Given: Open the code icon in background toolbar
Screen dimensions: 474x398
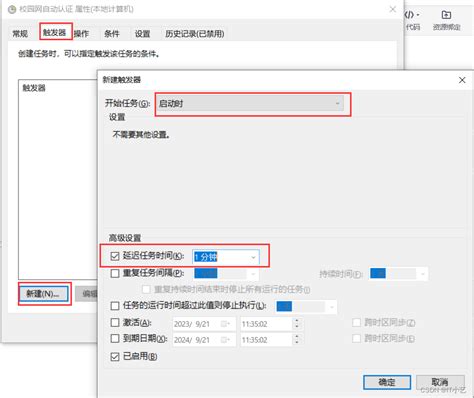Looking at the screenshot, I should 412,15.
